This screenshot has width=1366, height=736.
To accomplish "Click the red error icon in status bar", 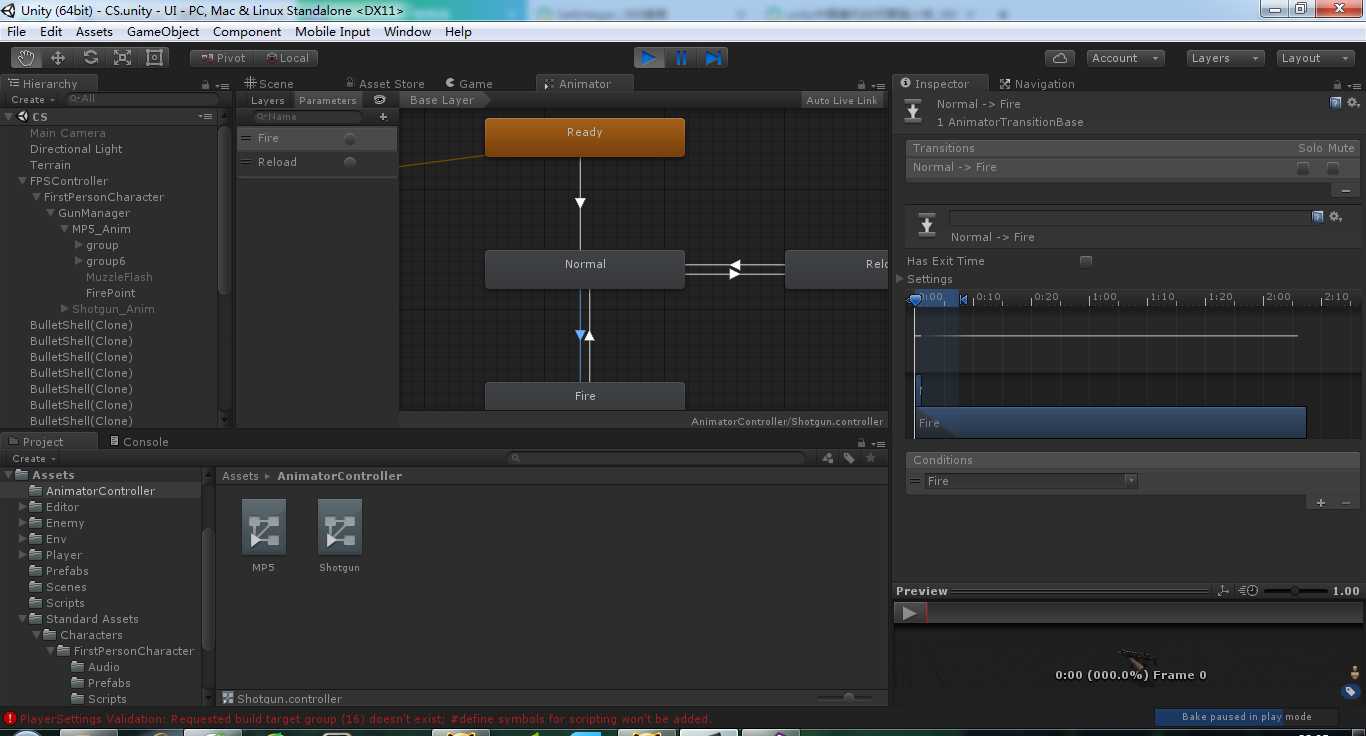I will [x=10, y=718].
